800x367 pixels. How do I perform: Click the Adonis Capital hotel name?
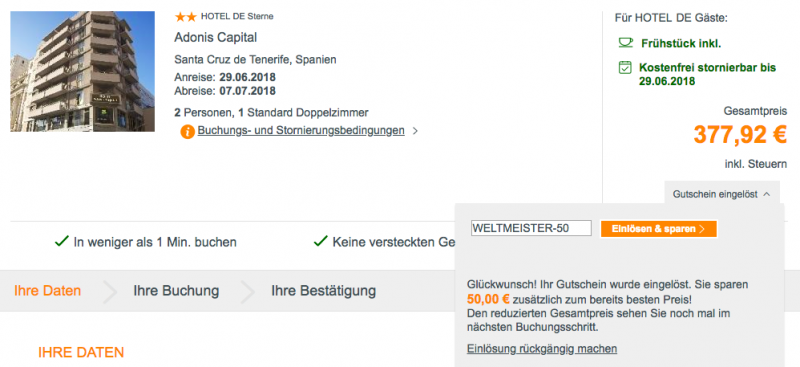pyautogui.click(x=216, y=38)
